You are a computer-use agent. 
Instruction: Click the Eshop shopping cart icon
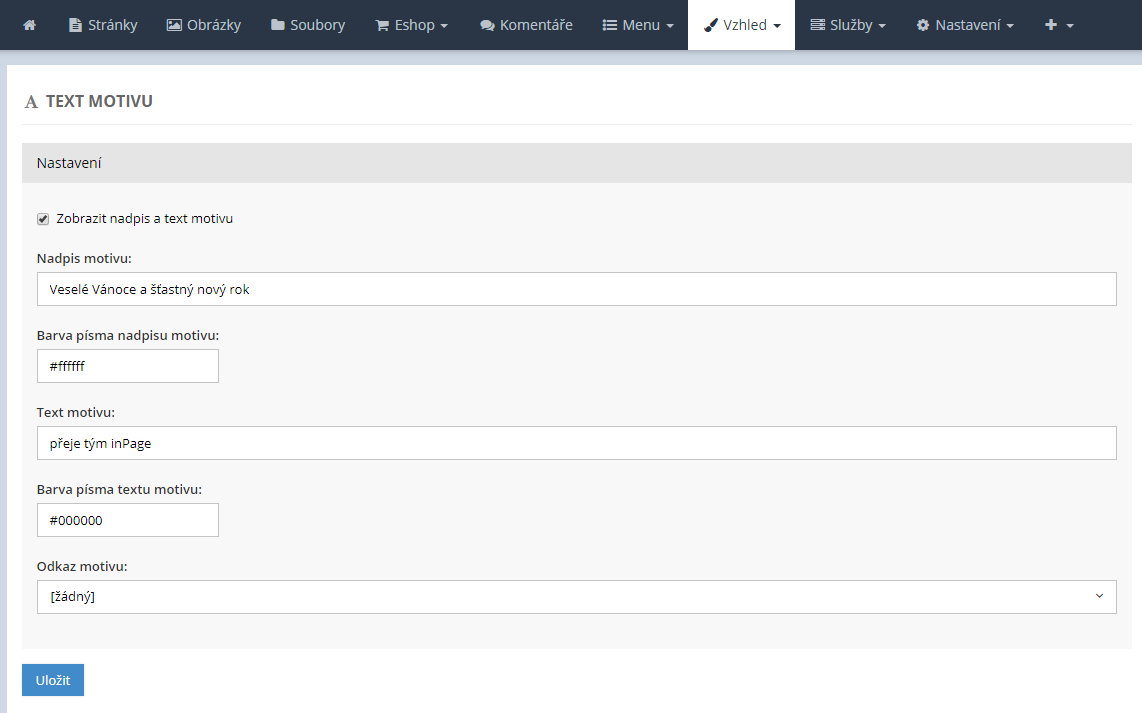coord(382,25)
